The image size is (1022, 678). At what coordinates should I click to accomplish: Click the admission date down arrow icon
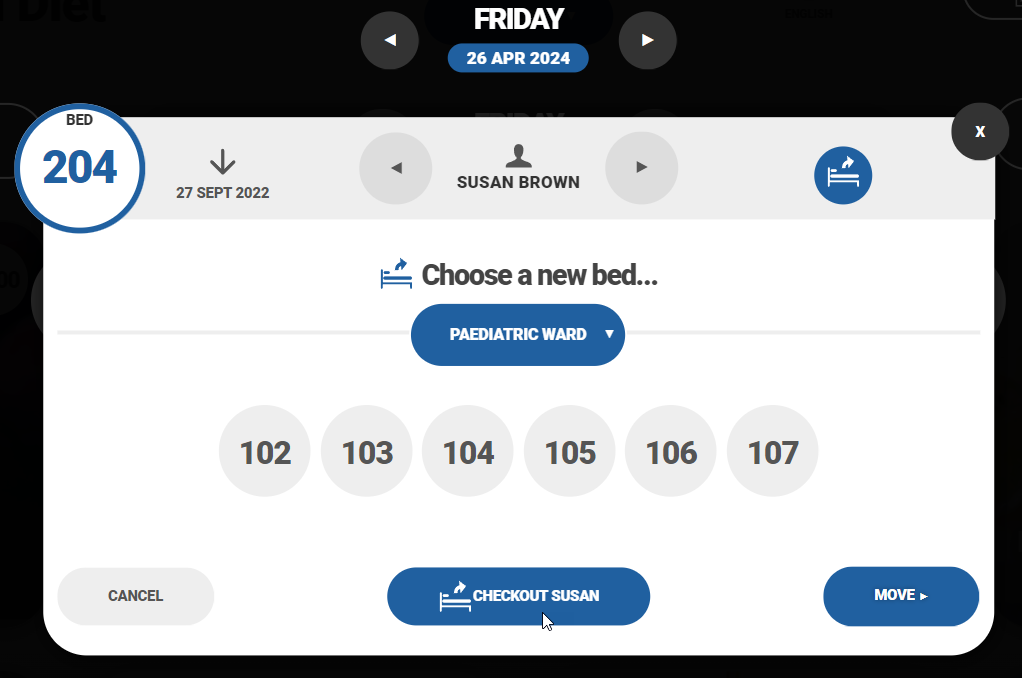pos(222,163)
